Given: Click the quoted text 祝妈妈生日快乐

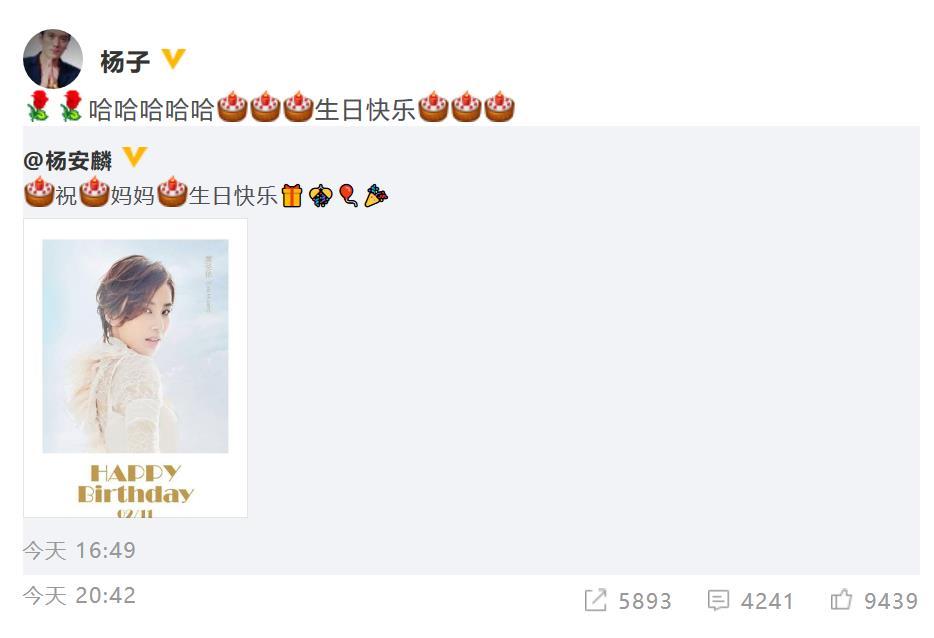Looking at the screenshot, I should click(x=166, y=195).
